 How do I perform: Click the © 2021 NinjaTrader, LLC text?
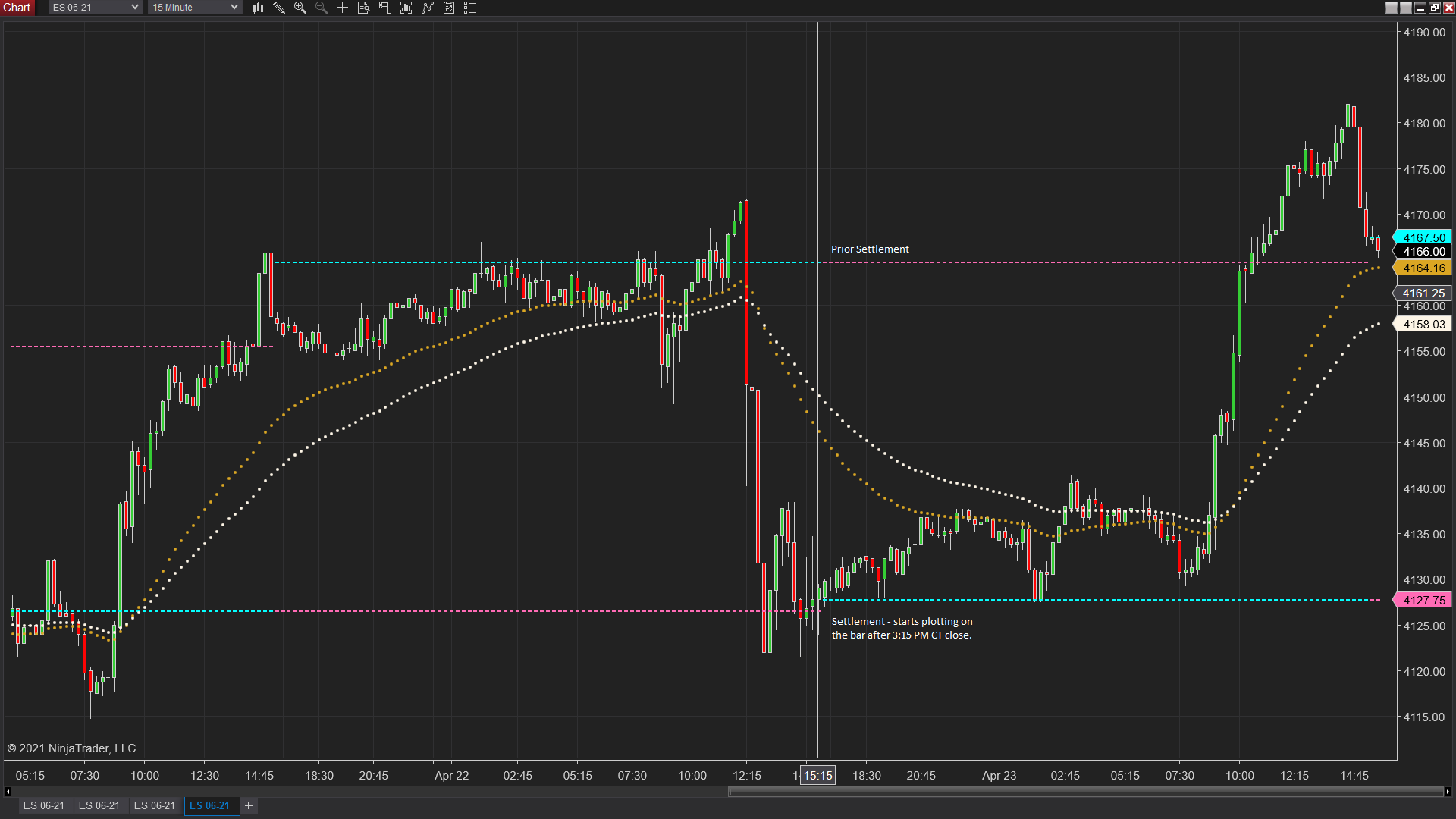click(71, 748)
